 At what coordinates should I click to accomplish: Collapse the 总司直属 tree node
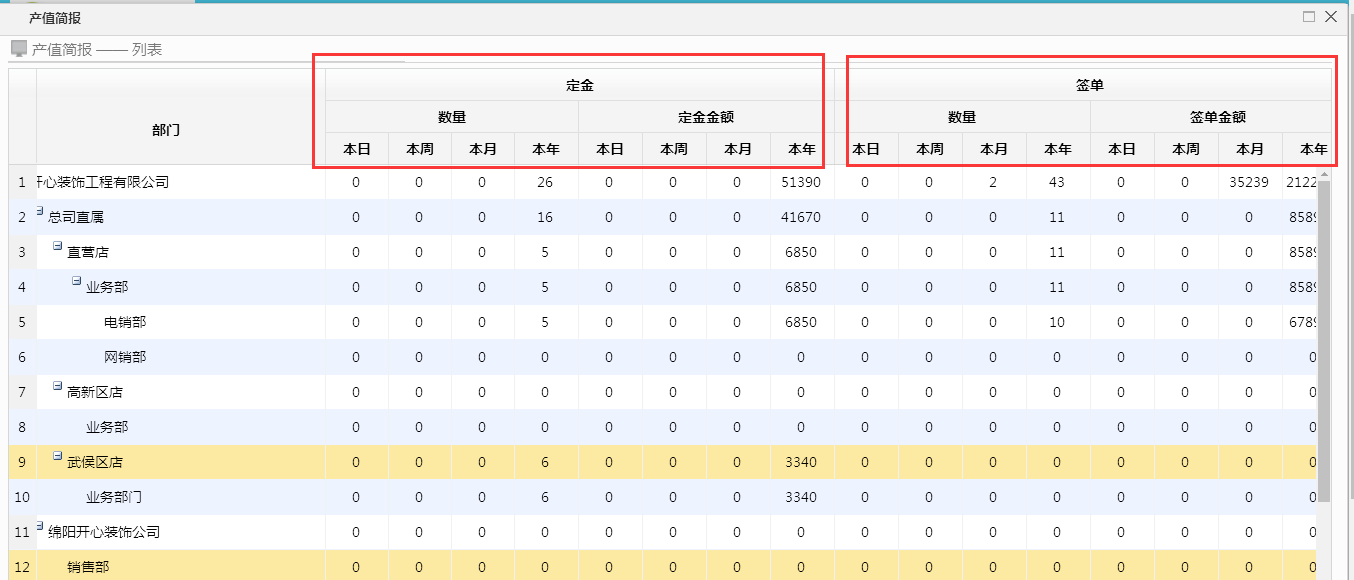click(x=40, y=211)
